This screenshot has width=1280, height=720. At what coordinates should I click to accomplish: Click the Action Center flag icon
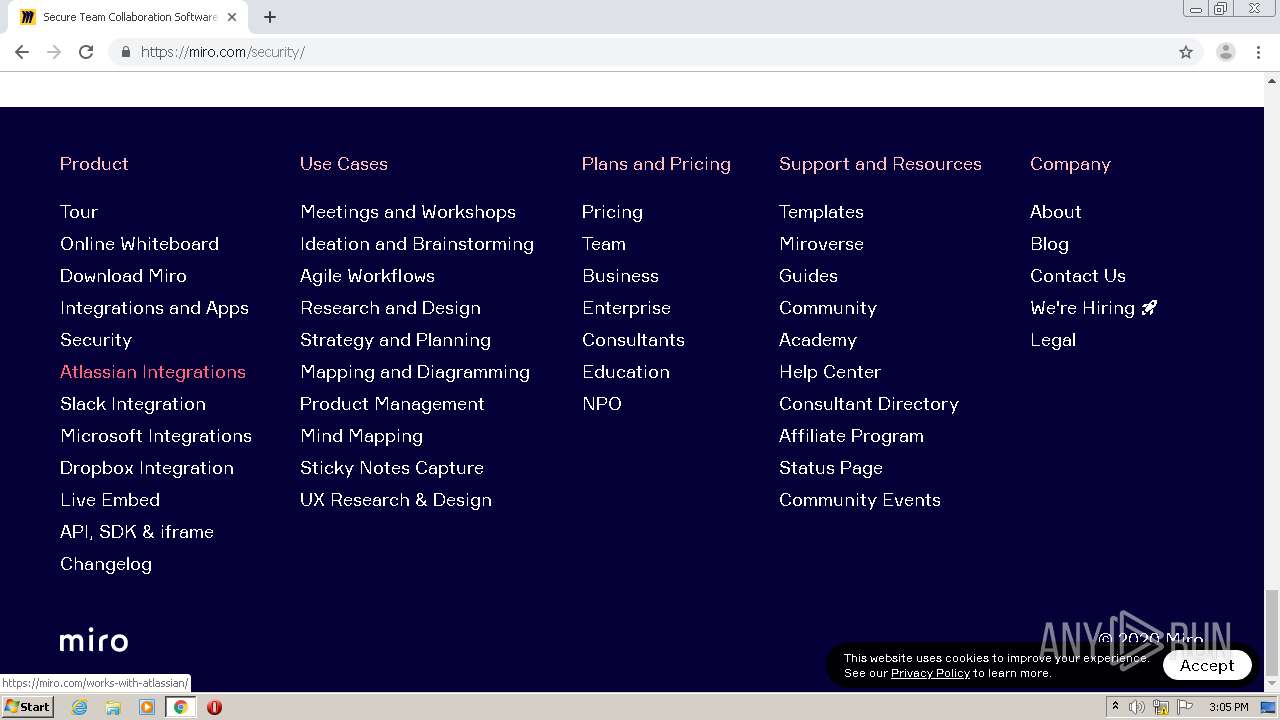(x=1185, y=707)
